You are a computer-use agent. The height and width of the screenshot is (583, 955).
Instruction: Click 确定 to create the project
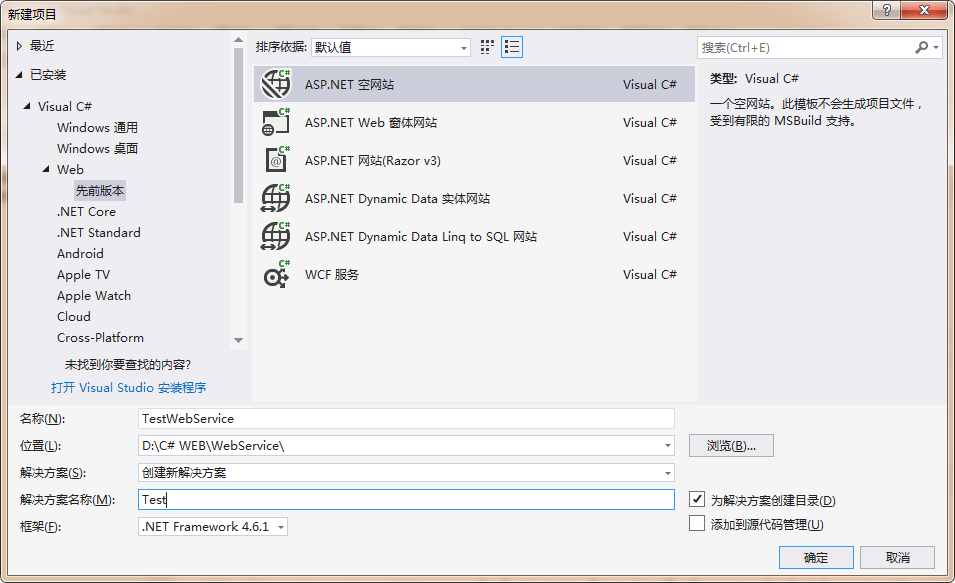click(x=816, y=557)
